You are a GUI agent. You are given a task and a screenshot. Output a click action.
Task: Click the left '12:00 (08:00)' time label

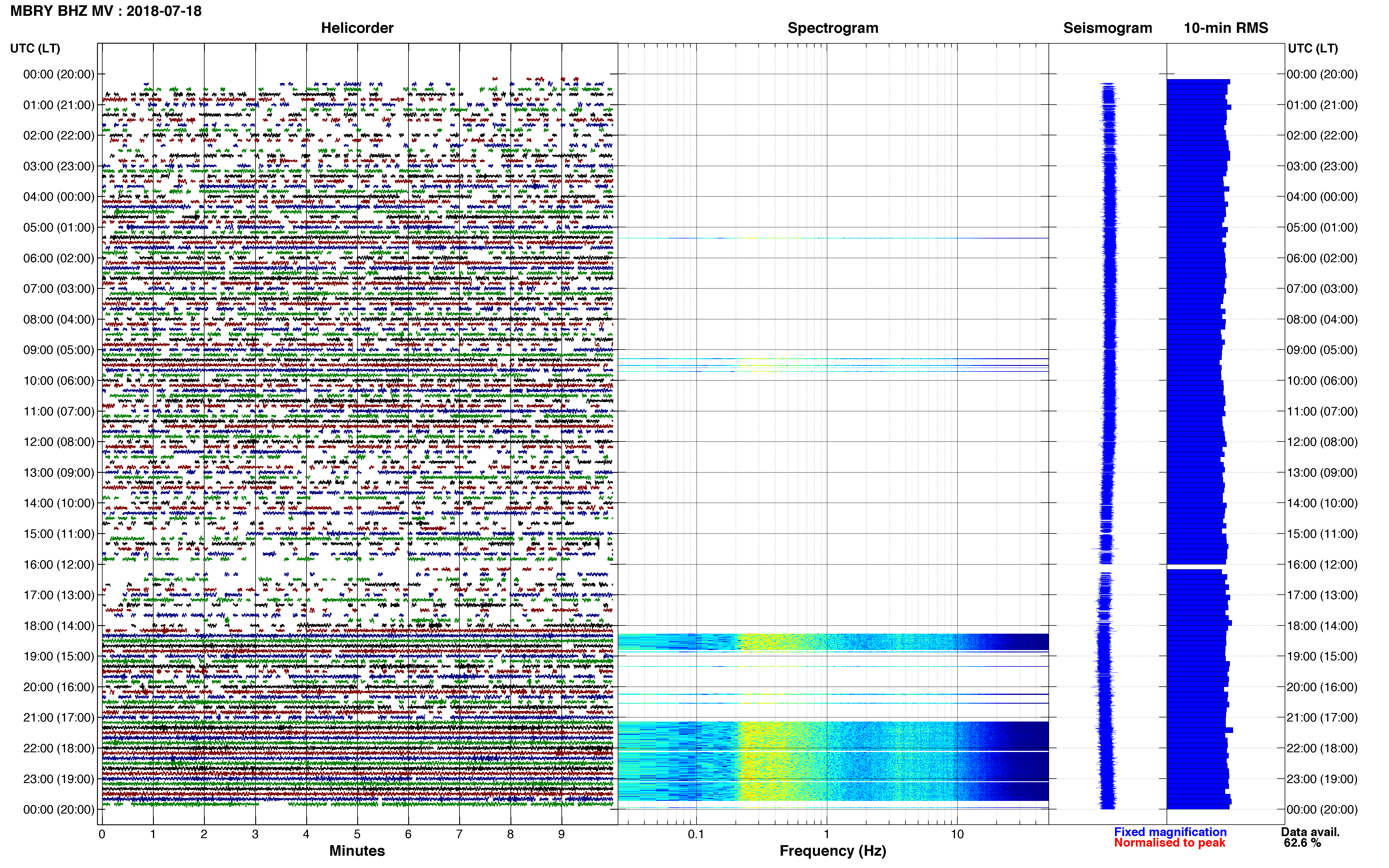tap(59, 442)
